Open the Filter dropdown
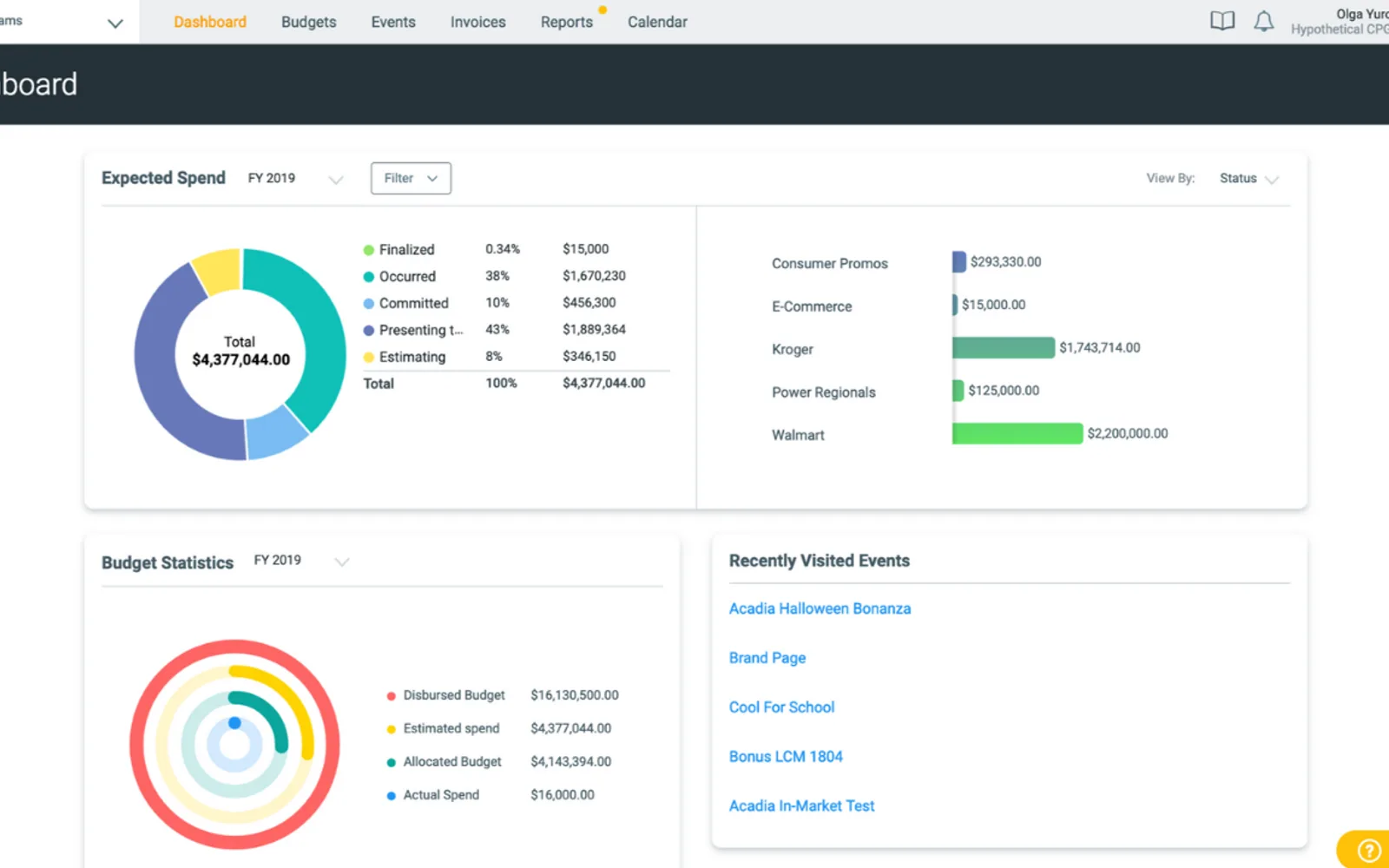Viewport: 1389px width, 868px height. (x=411, y=178)
